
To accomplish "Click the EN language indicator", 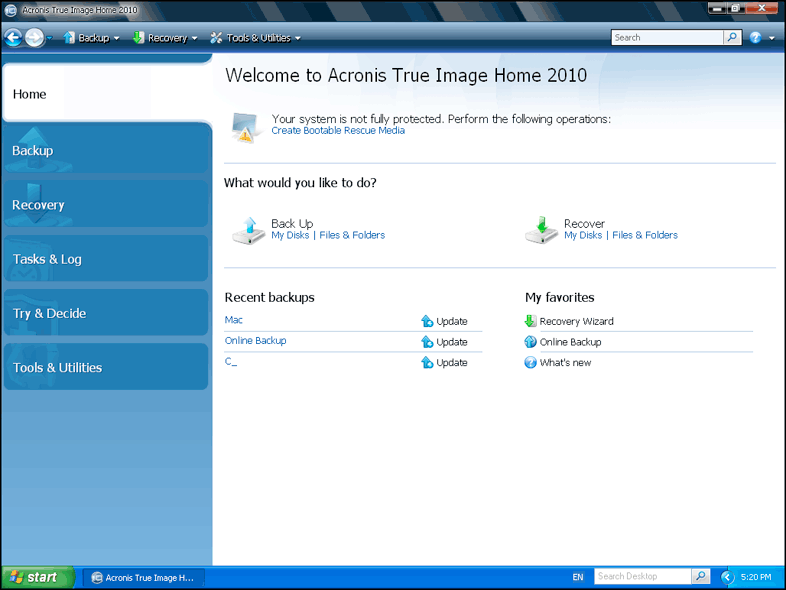I will (578, 577).
